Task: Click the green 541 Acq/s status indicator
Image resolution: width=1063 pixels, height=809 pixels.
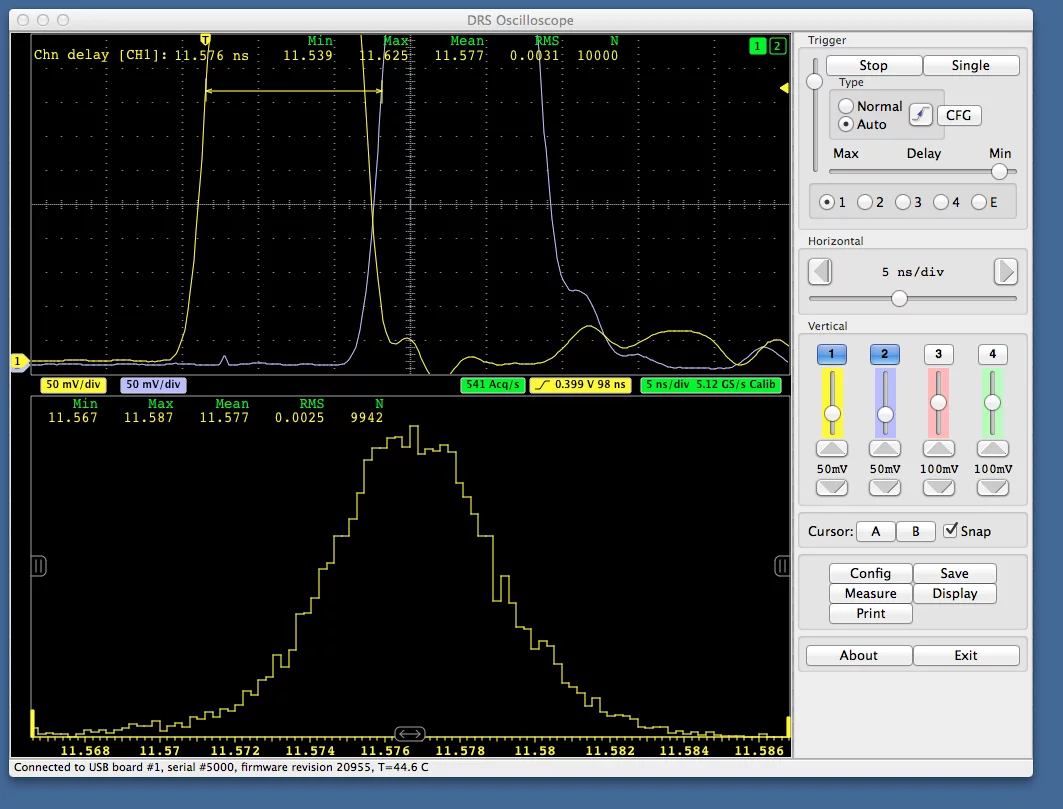Action: [491, 384]
